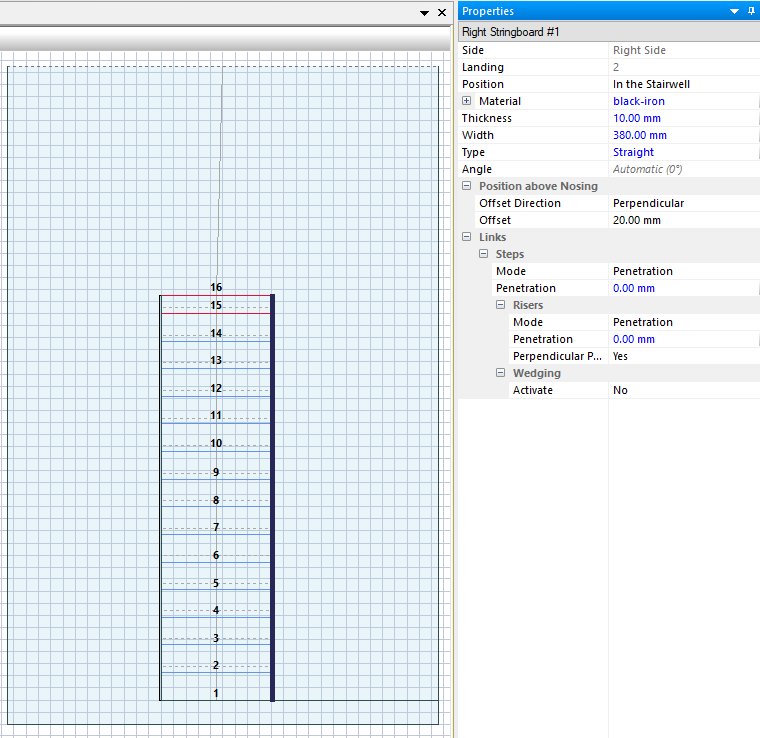The height and width of the screenshot is (738, 760).
Task: Collapse the Links group
Action: [x=466, y=236]
